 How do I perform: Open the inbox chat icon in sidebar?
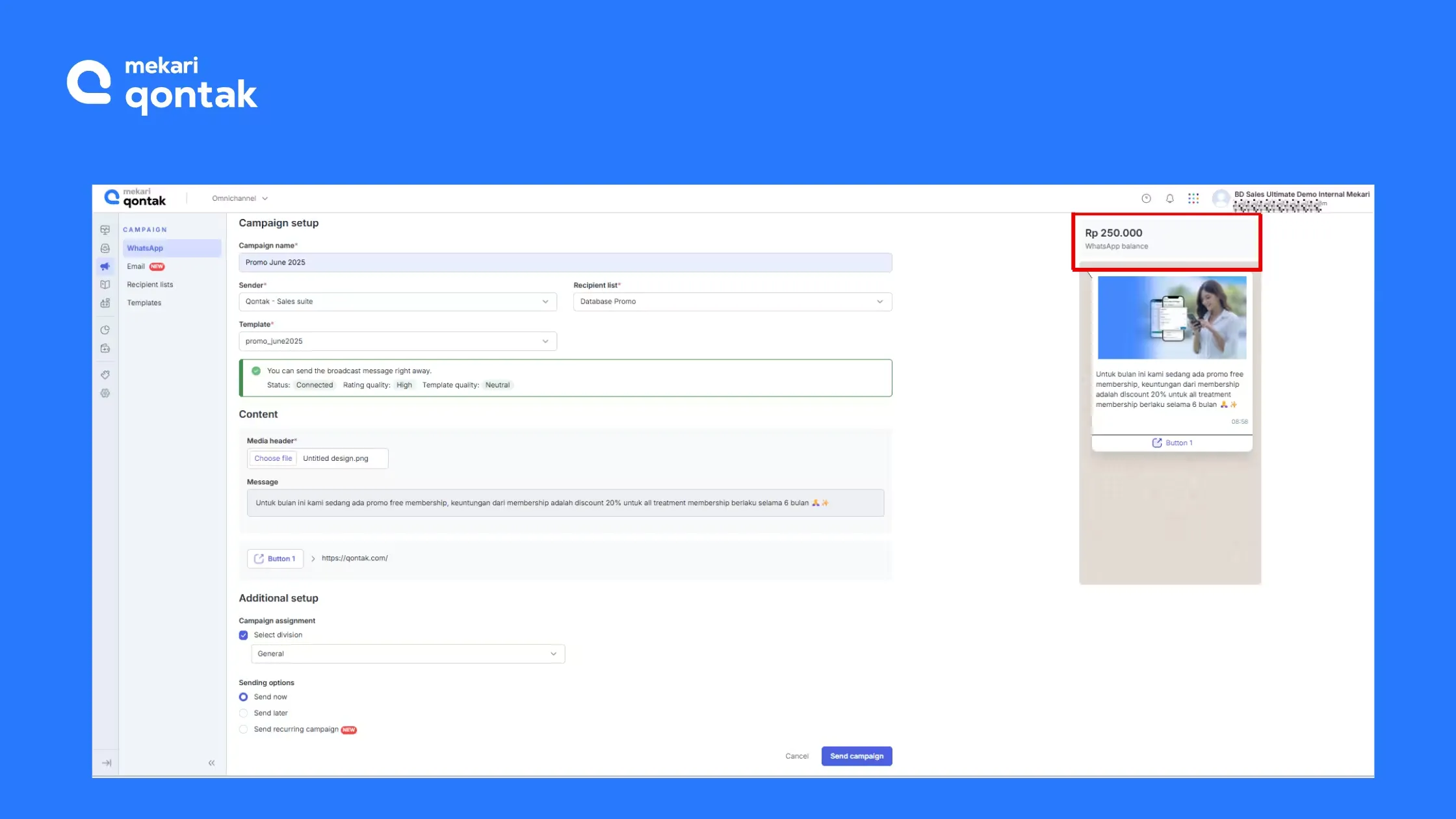105,248
